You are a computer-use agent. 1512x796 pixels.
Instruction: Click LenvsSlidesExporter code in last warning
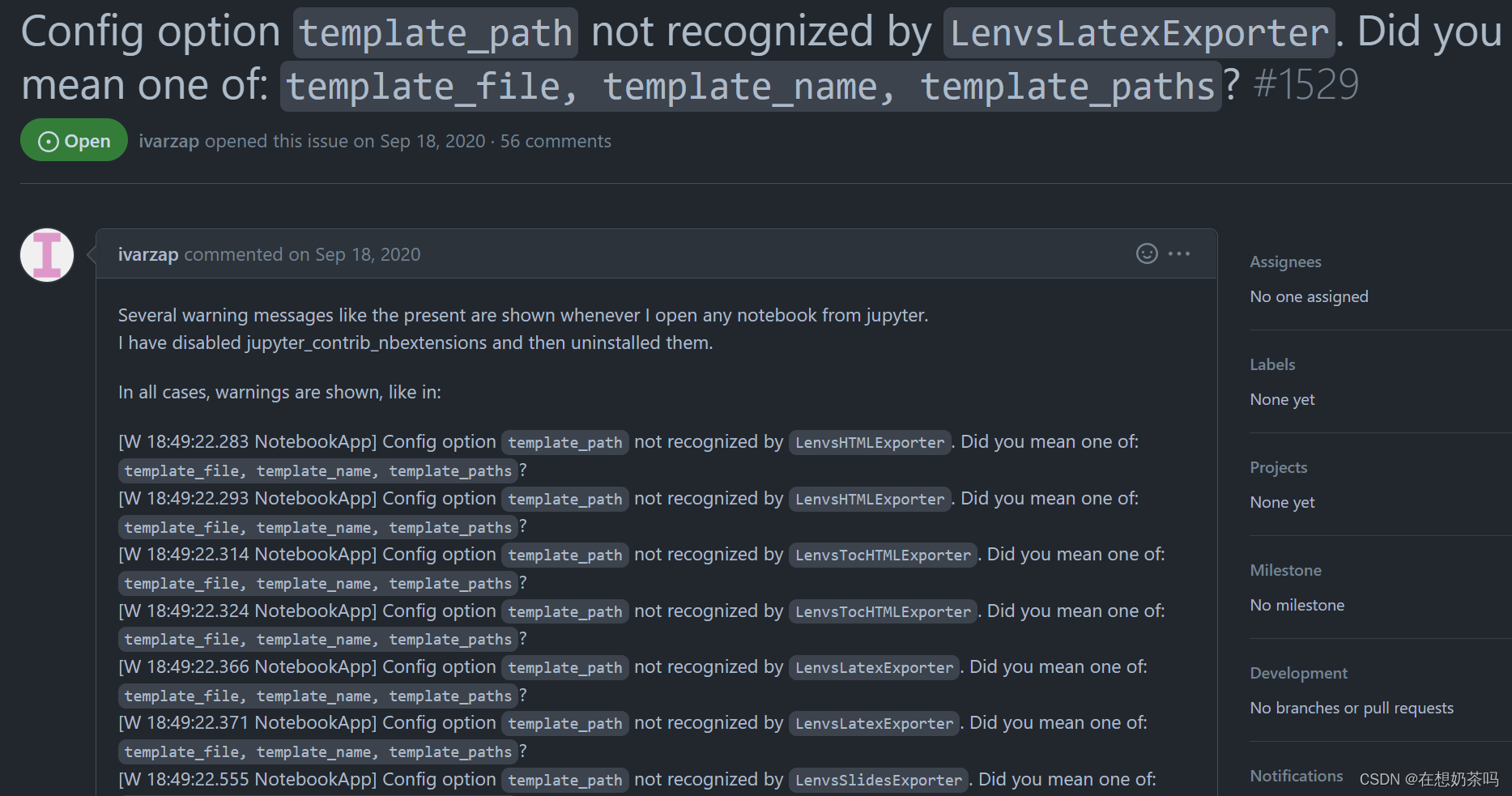(878, 780)
